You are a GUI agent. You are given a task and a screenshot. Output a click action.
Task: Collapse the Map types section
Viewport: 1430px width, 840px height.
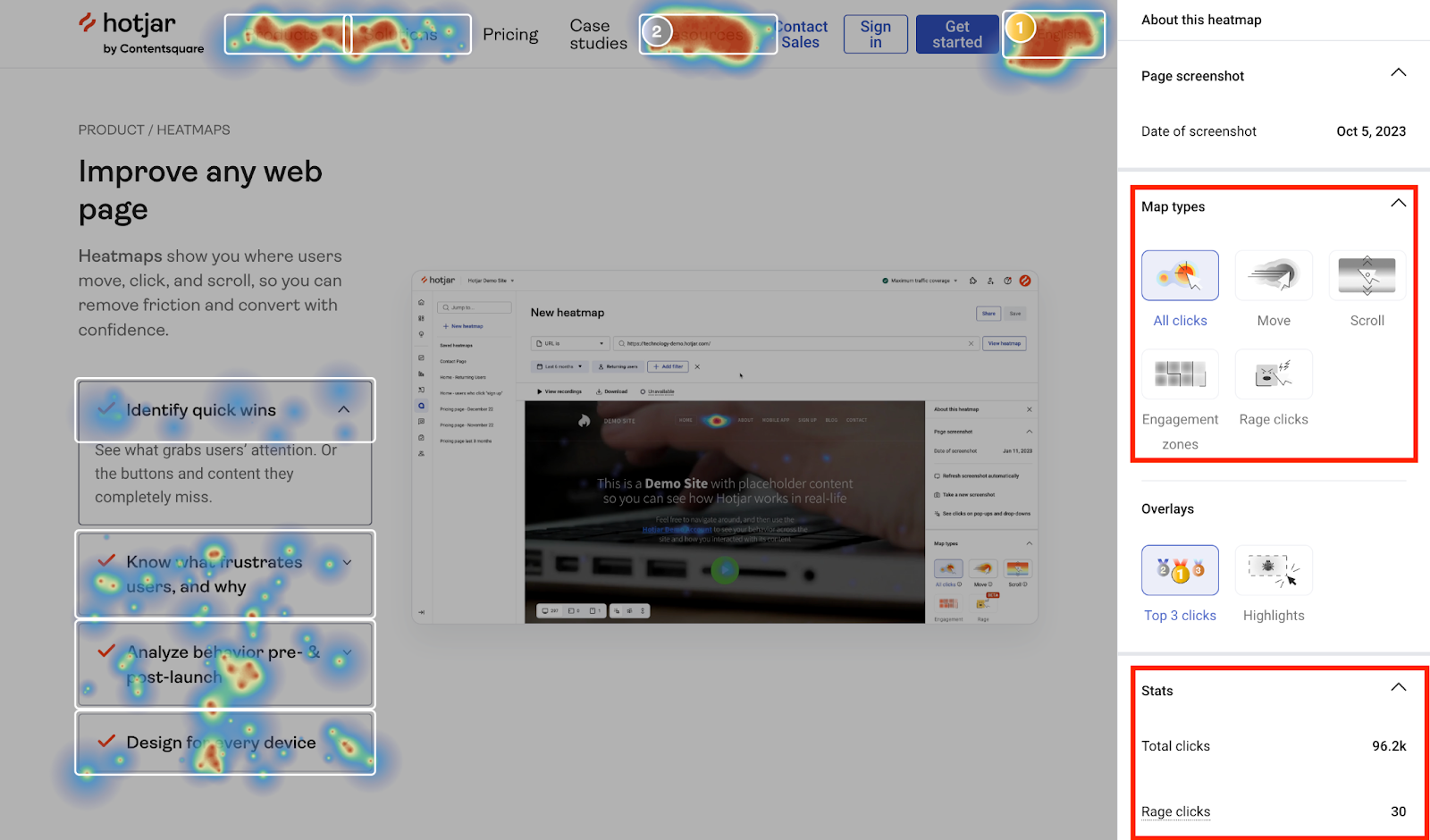point(1399,204)
